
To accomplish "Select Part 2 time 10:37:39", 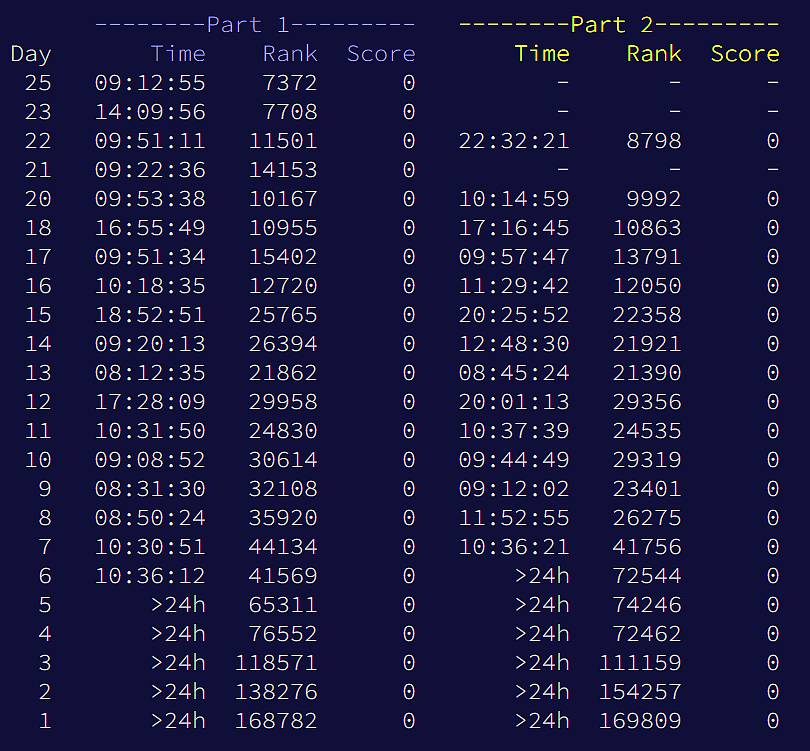I will click(x=514, y=430).
